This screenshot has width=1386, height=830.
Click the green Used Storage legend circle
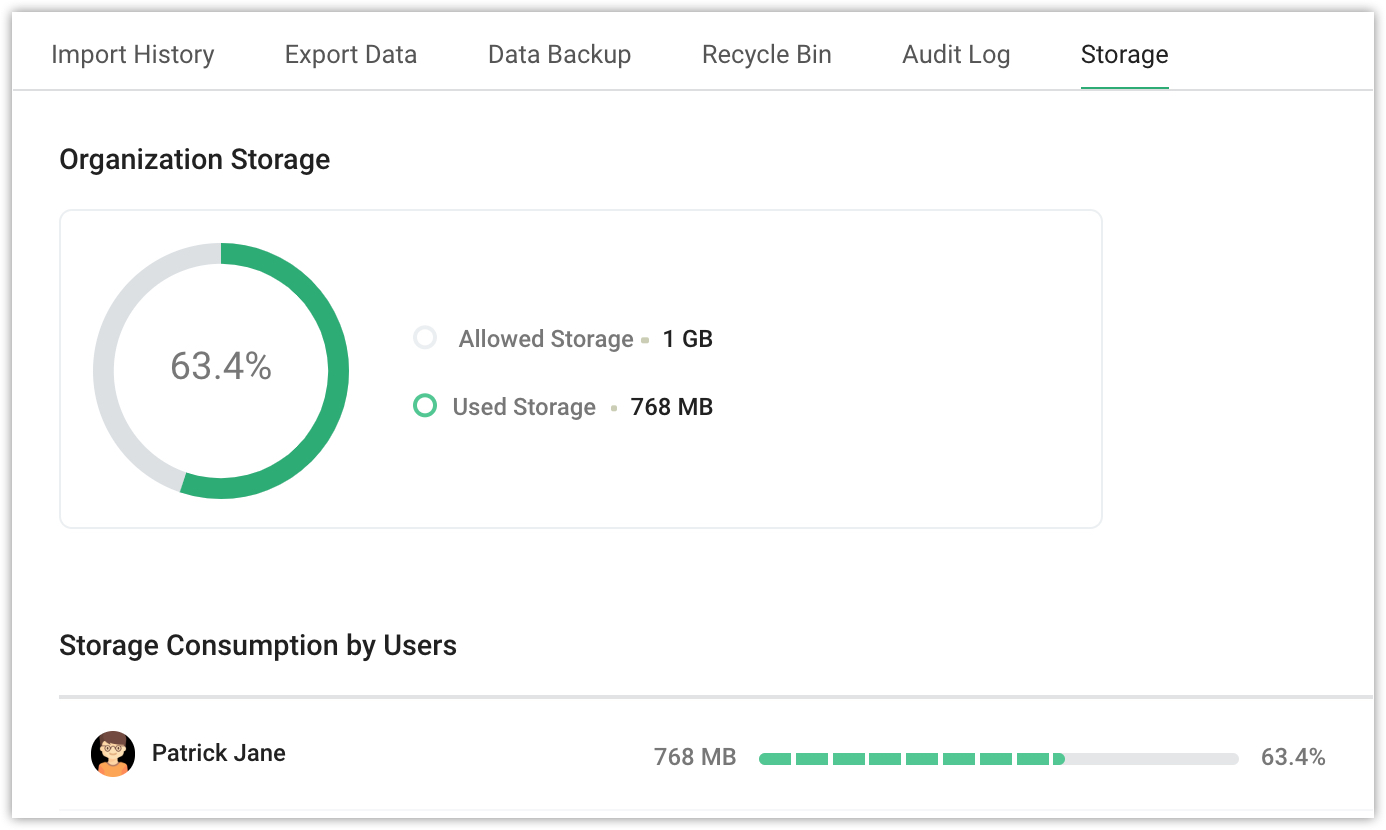pos(425,406)
